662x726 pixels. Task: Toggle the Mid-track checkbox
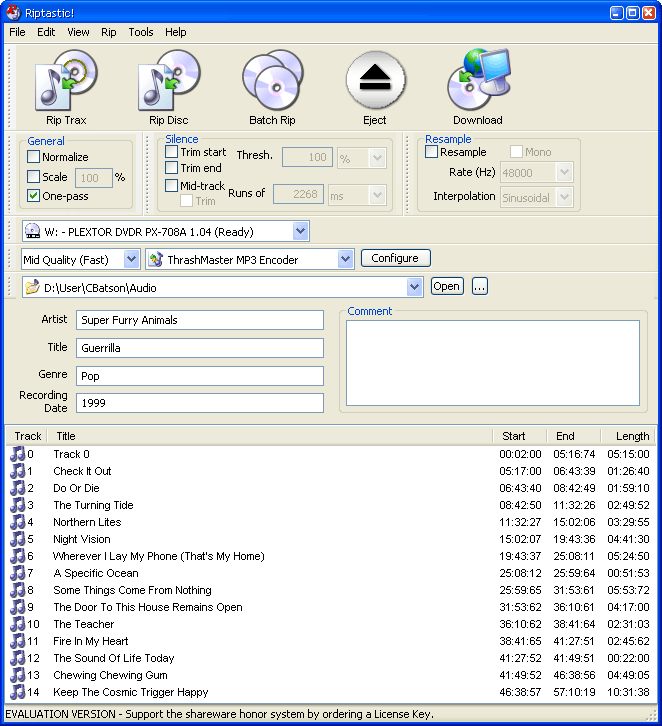click(x=172, y=186)
